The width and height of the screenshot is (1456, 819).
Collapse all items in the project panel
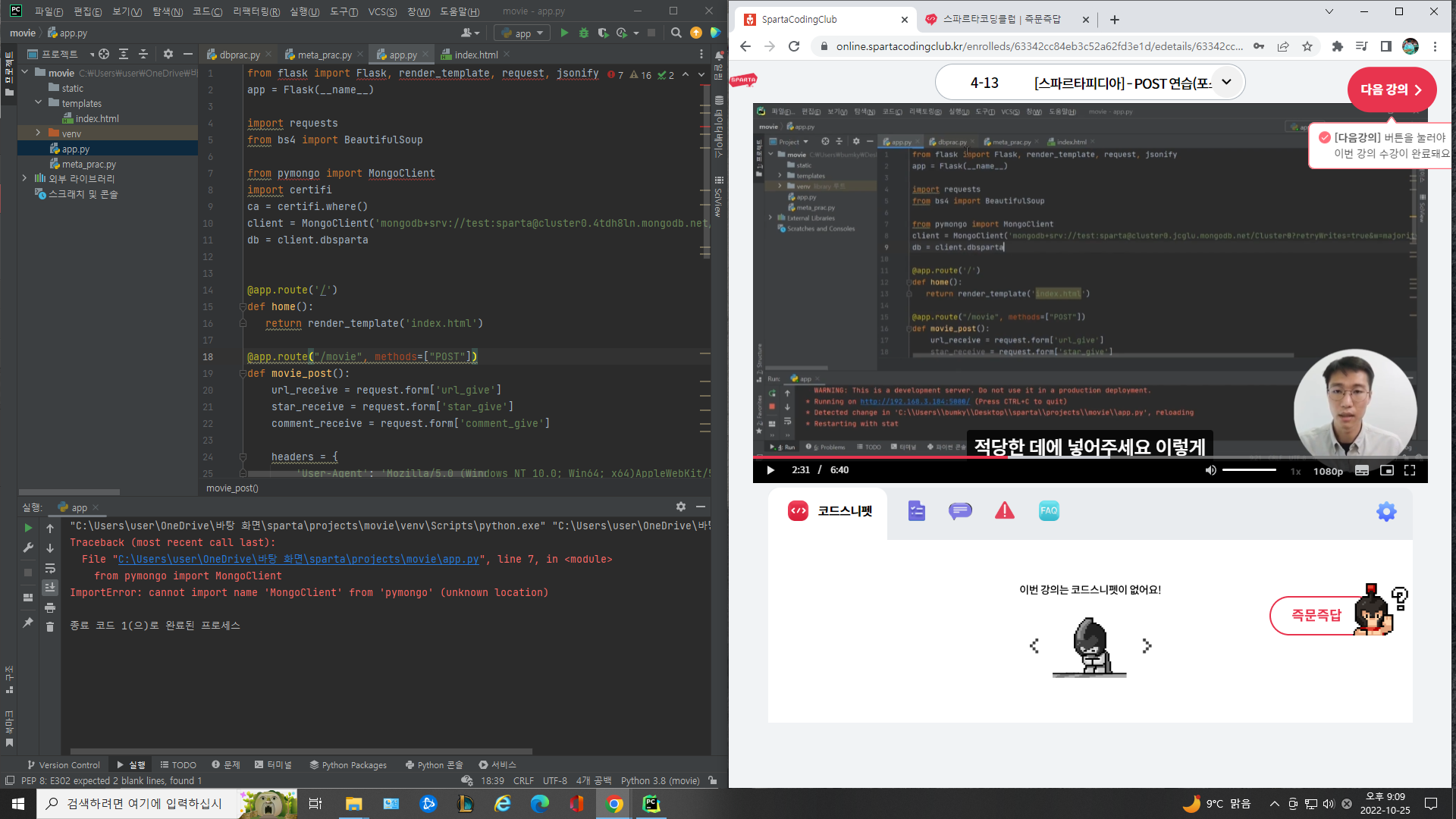(x=143, y=54)
